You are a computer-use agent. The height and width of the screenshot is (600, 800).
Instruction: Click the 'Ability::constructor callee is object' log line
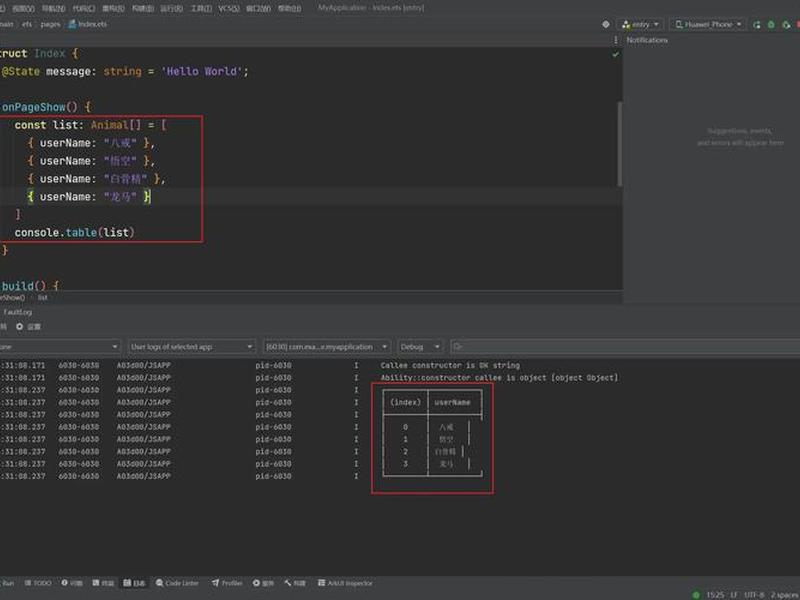tap(499, 378)
